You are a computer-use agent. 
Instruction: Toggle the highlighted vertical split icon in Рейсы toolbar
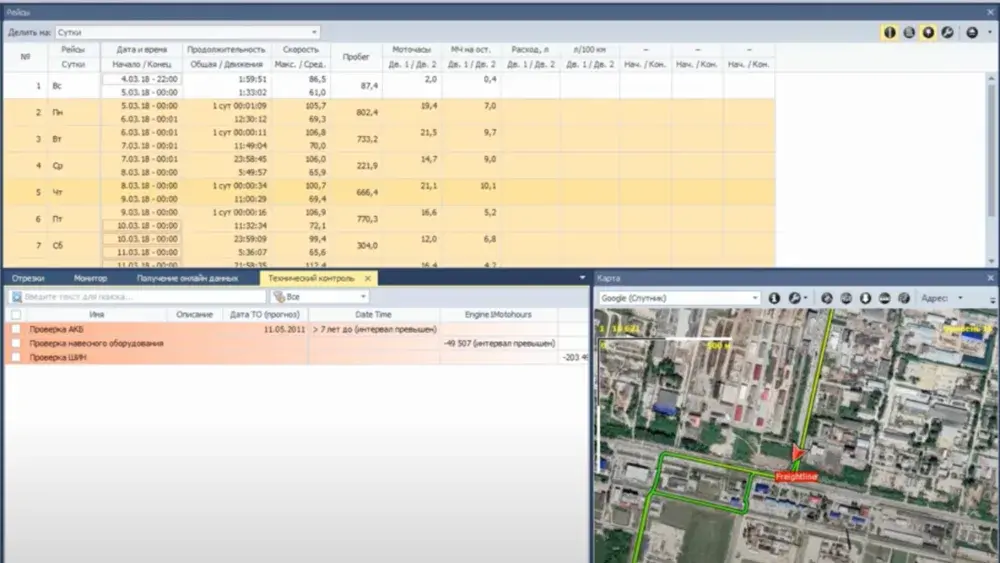(890, 33)
